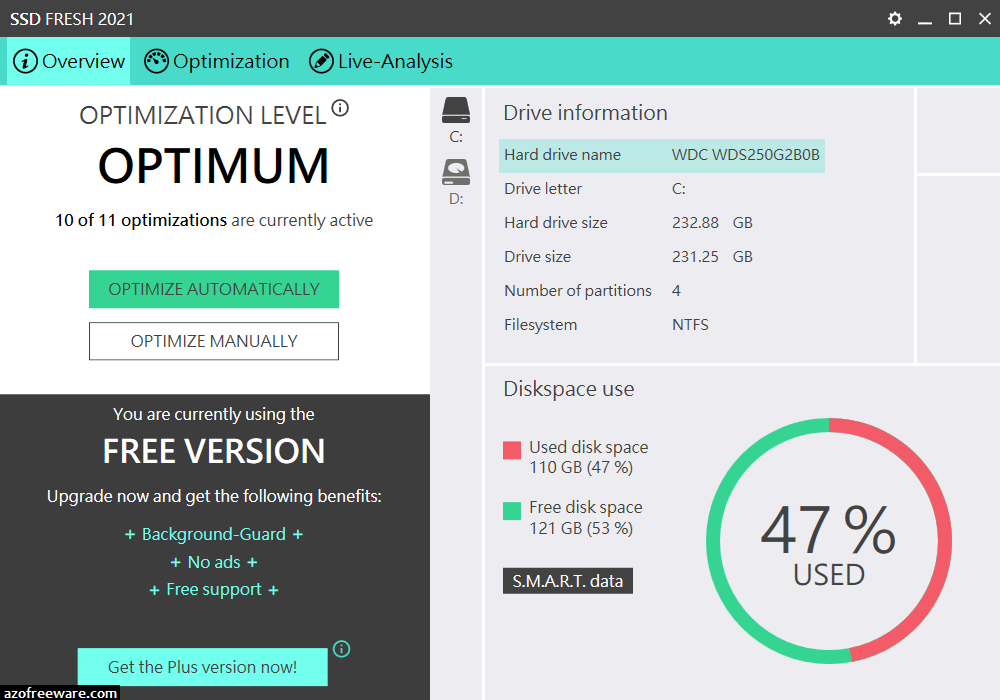The width and height of the screenshot is (1000, 700).
Task: Click the 121 GB (53 %) free text
Action: click(x=581, y=529)
